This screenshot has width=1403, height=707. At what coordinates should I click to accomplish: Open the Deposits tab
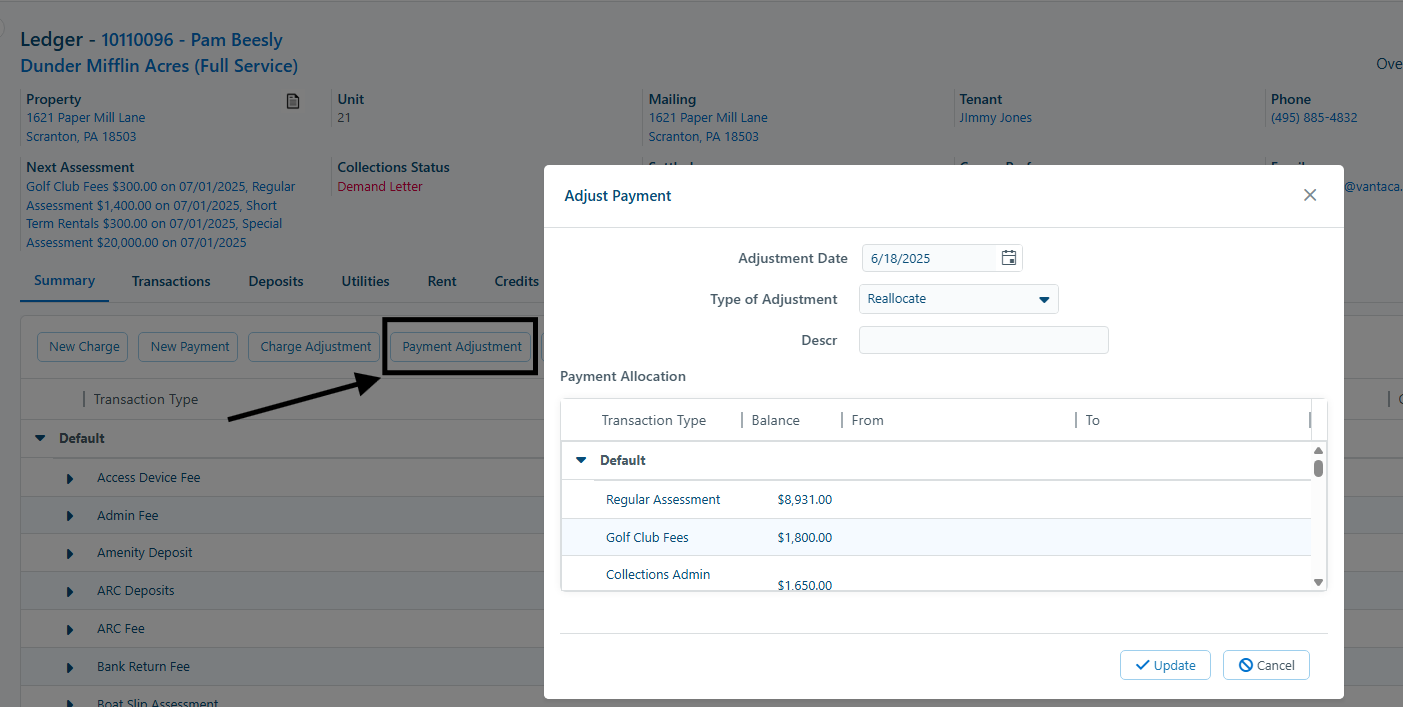(275, 281)
